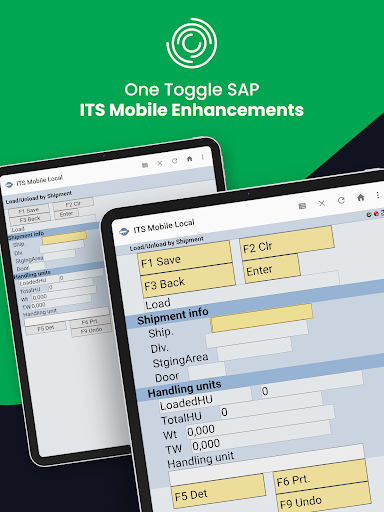Click the green circular app logo

coord(192,43)
